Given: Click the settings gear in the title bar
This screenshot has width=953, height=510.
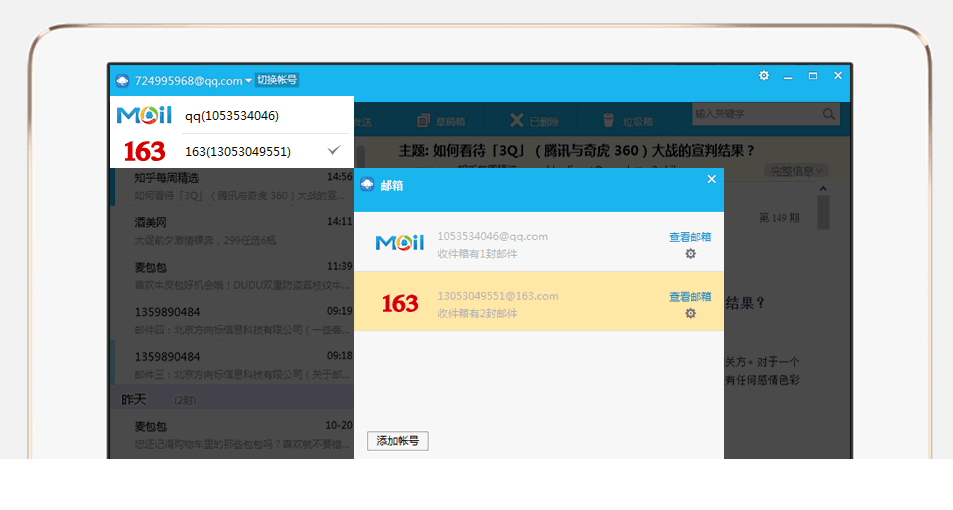Looking at the screenshot, I should point(764,76).
